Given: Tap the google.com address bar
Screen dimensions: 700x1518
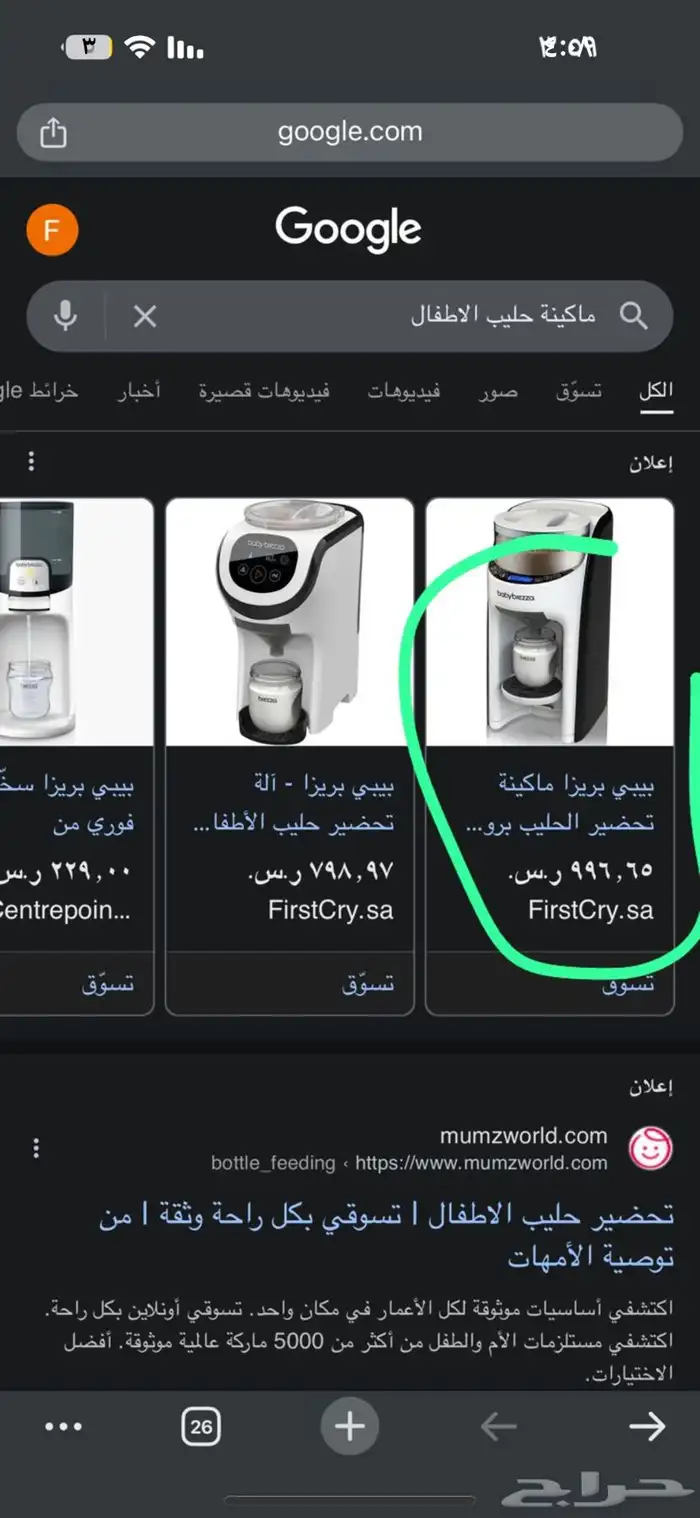Looking at the screenshot, I should coord(350,132).
